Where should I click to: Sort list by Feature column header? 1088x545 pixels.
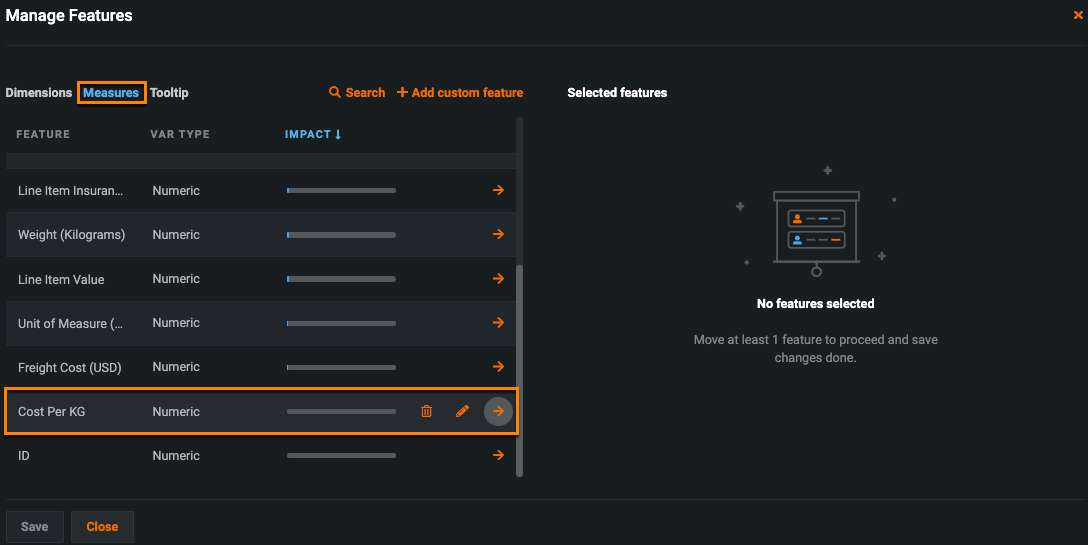(43, 134)
